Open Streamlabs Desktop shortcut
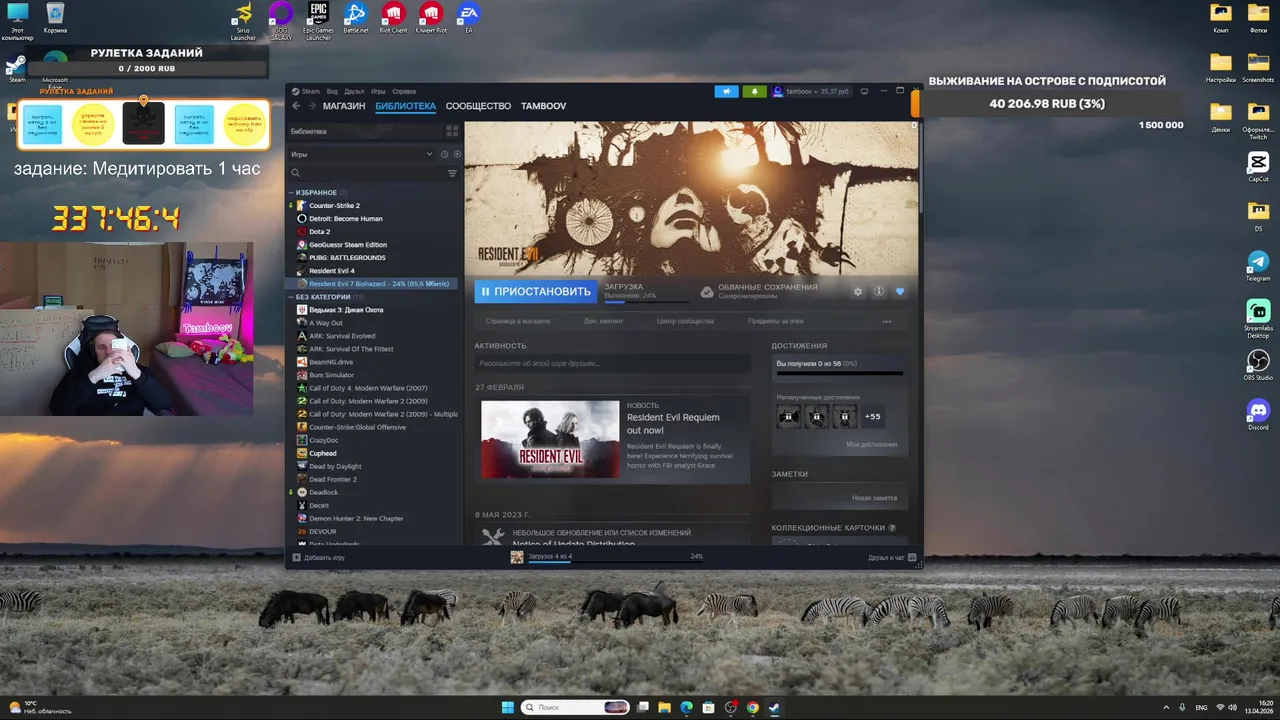 click(1258, 319)
